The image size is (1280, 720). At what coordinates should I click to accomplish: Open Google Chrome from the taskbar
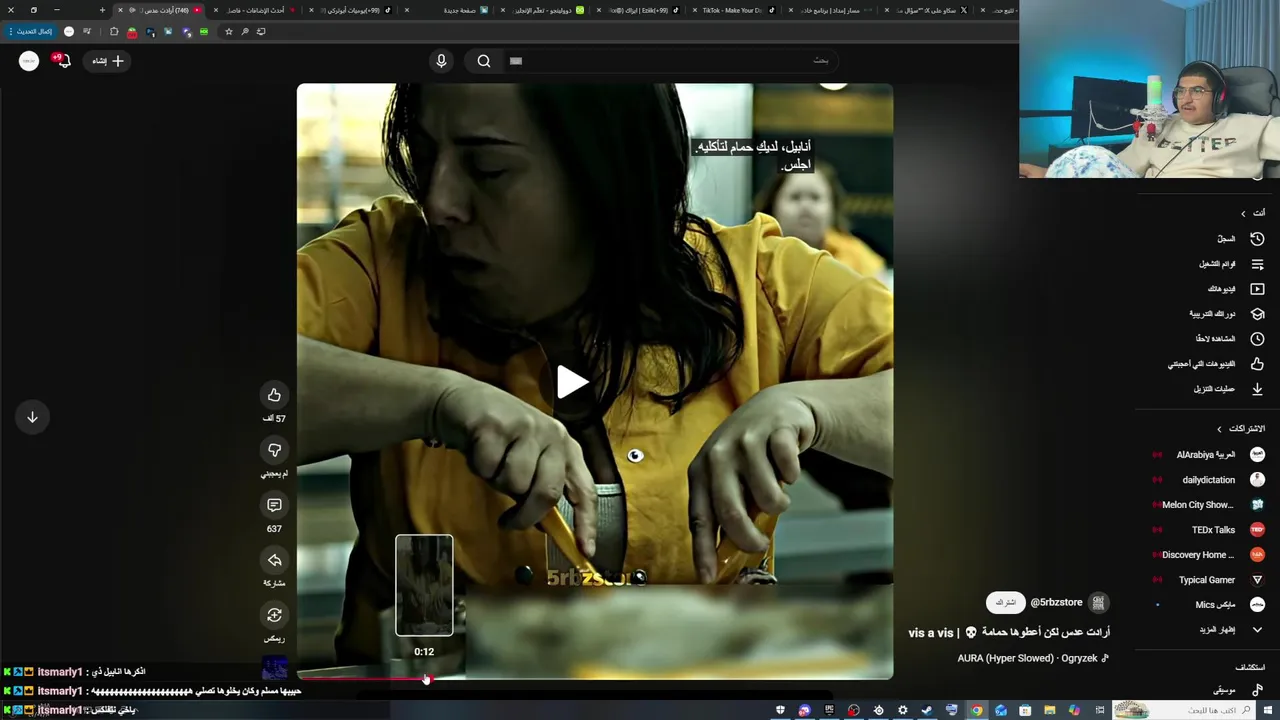tap(976, 710)
